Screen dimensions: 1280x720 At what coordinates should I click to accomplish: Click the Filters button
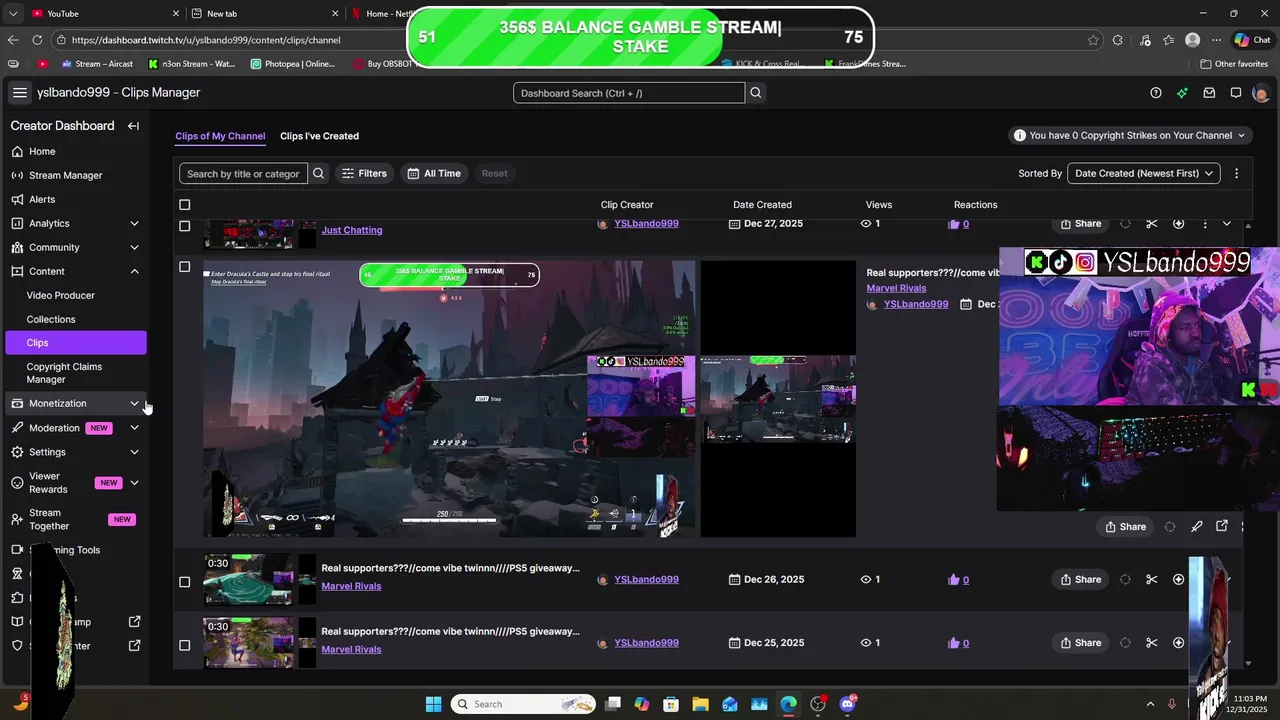pyautogui.click(x=364, y=173)
